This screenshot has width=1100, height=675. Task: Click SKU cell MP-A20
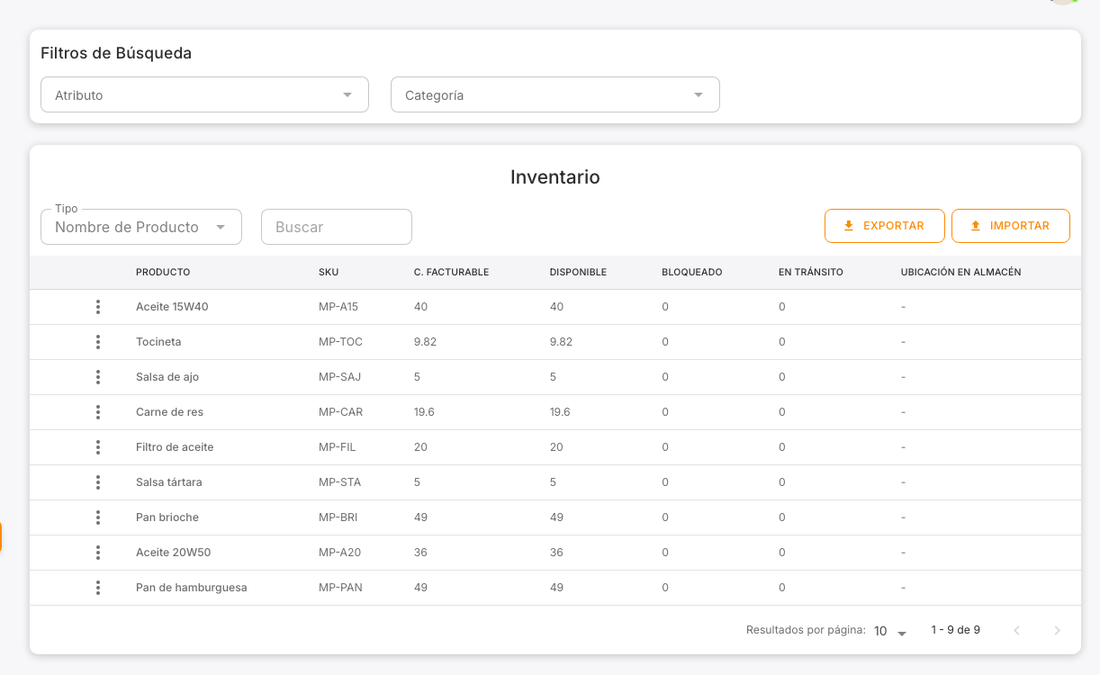click(340, 552)
